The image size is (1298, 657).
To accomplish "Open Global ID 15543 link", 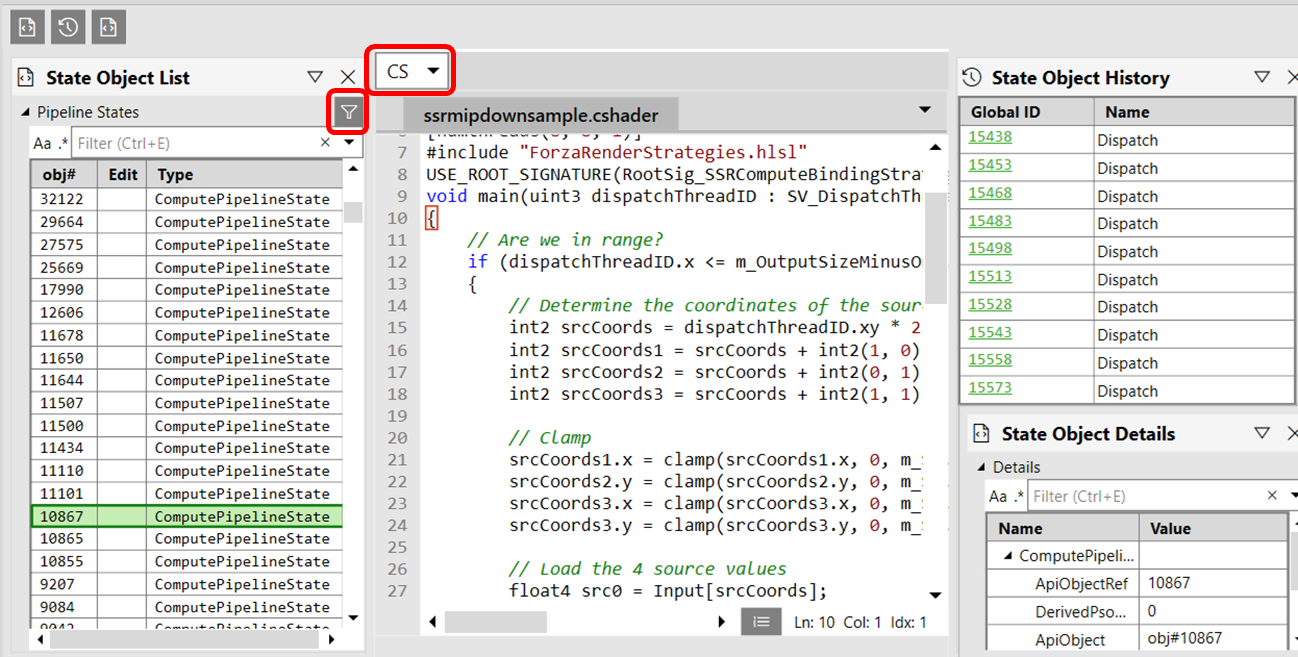I will [x=990, y=333].
